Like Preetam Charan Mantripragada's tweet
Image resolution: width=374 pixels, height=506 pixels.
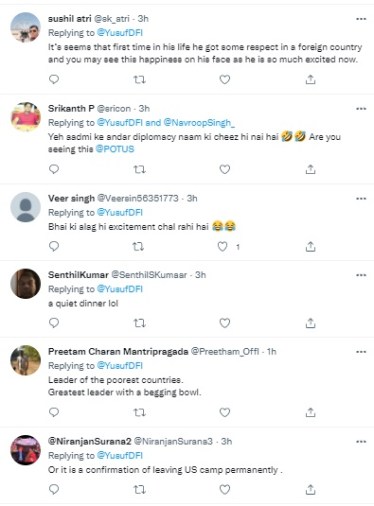[x=225, y=412]
